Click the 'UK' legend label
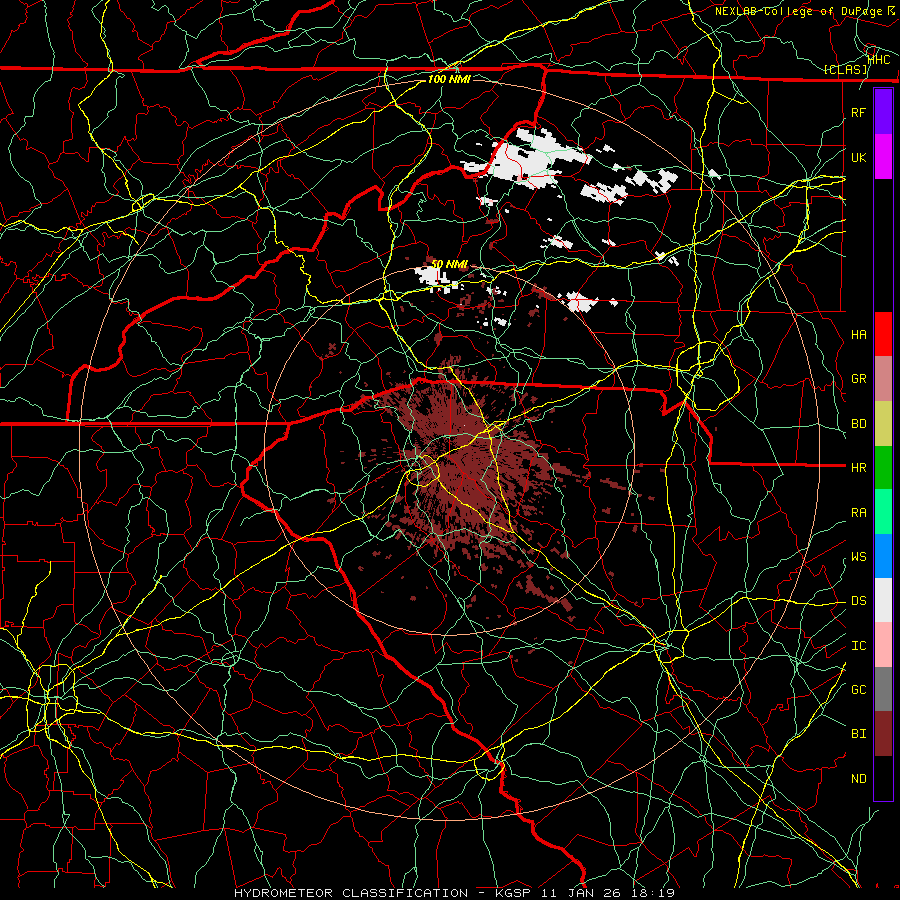This screenshot has height=900, width=900. pos(858,157)
